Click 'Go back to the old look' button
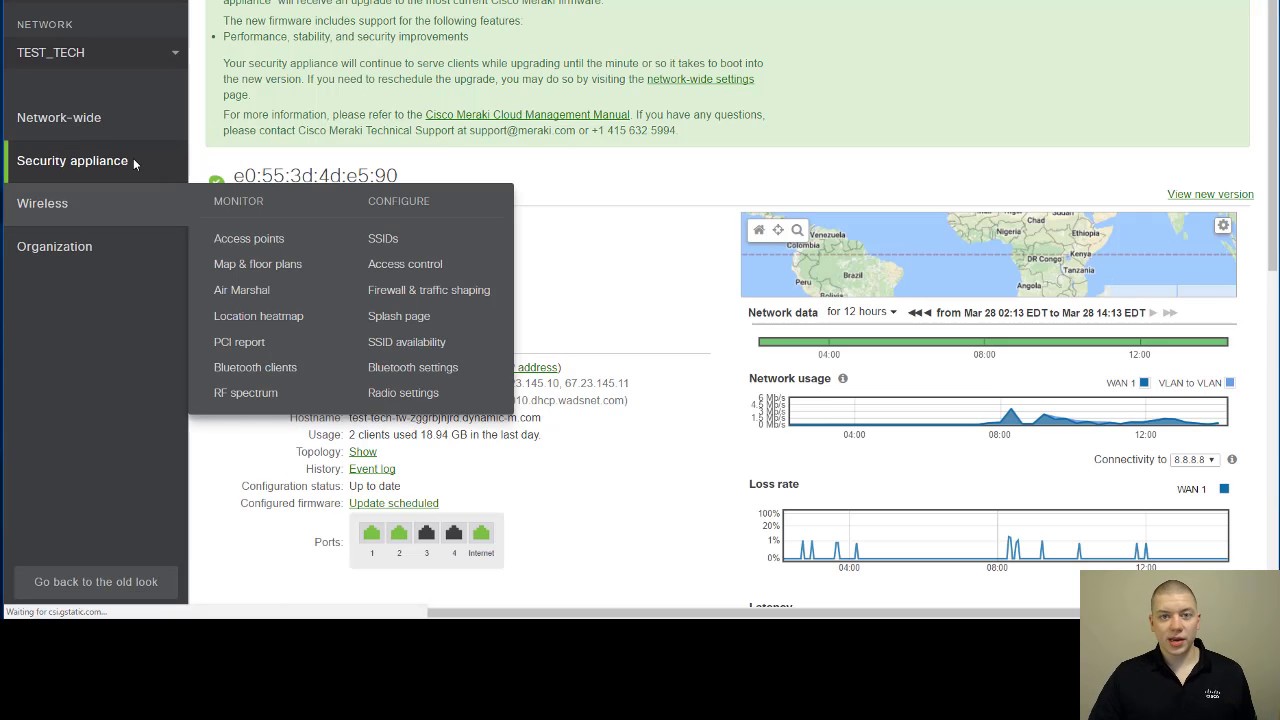 tap(96, 582)
